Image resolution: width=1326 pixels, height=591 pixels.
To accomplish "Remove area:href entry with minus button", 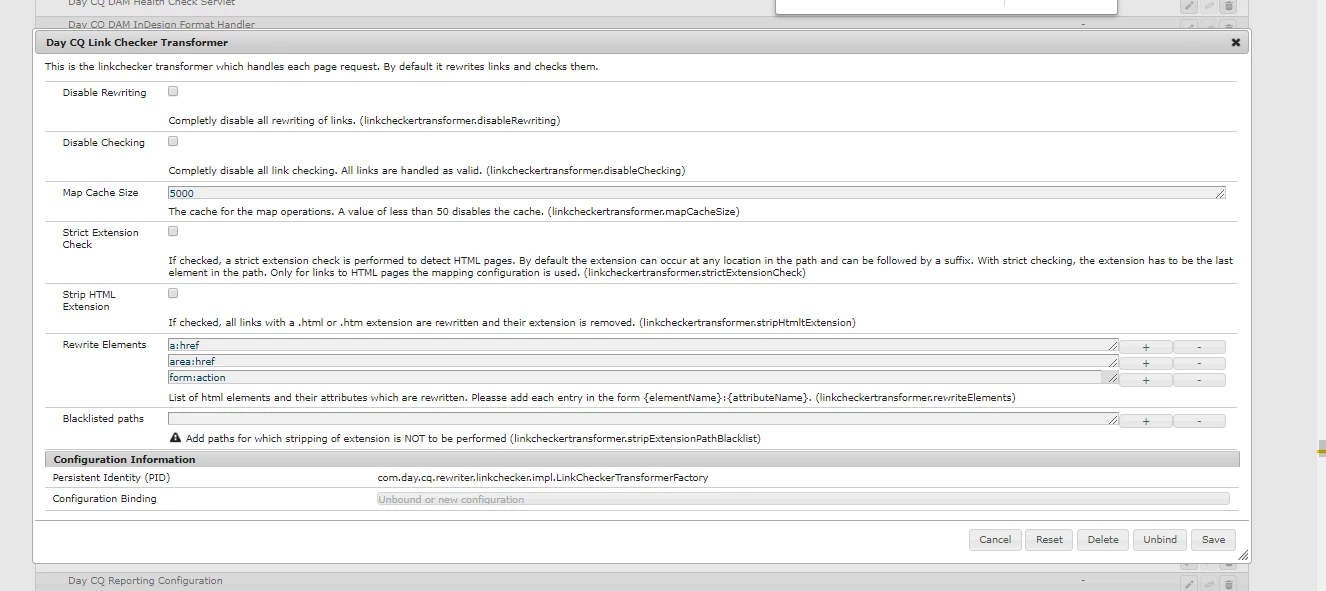I will pyautogui.click(x=1199, y=363).
